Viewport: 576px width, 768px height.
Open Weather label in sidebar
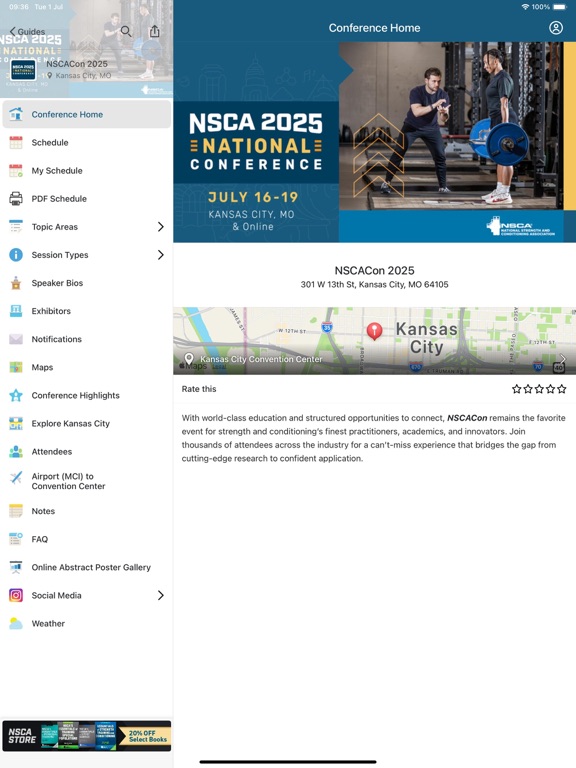48,624
